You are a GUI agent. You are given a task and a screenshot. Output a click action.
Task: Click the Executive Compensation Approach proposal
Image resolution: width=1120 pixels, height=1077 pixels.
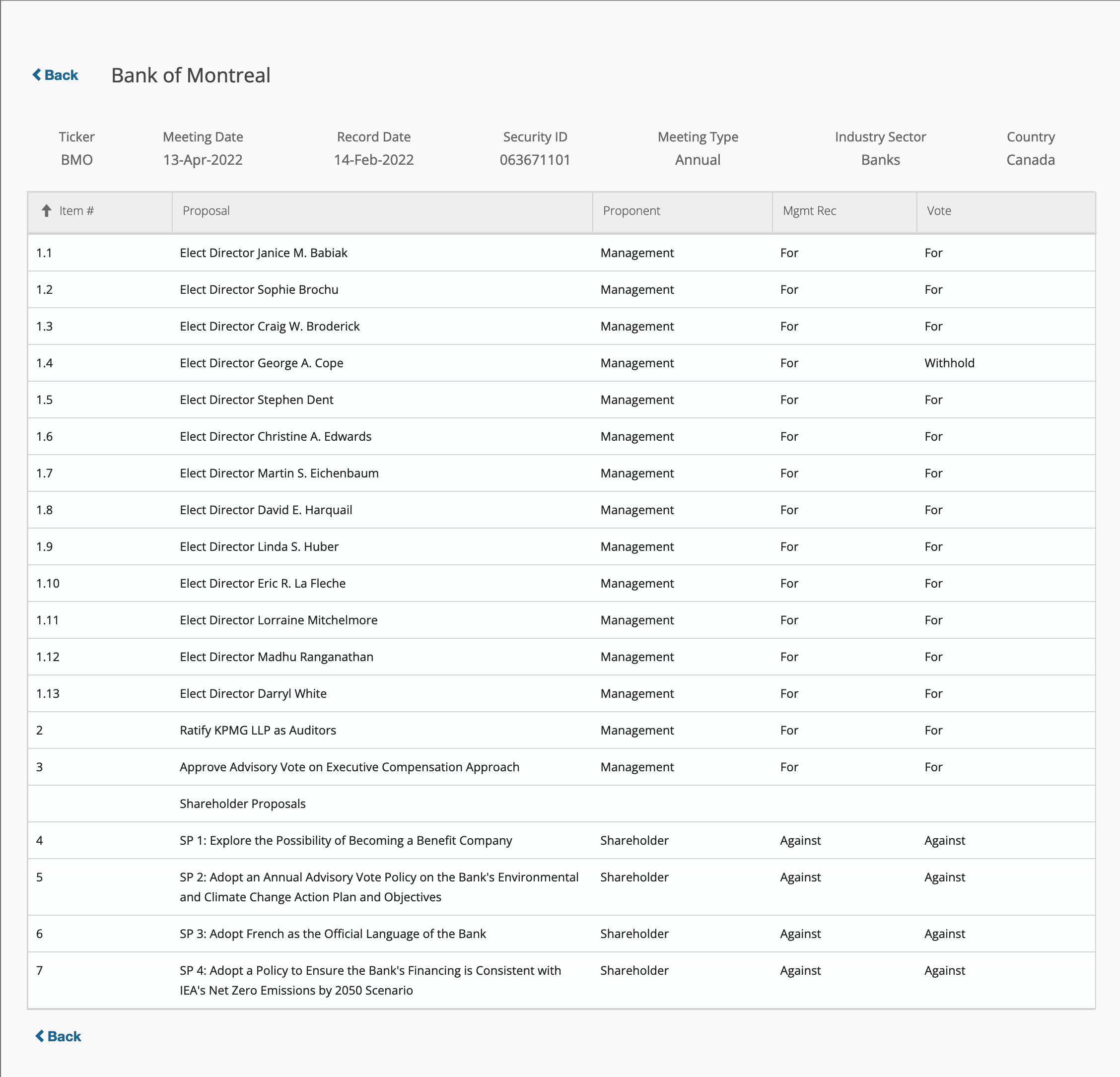click(x=349, y=767)
